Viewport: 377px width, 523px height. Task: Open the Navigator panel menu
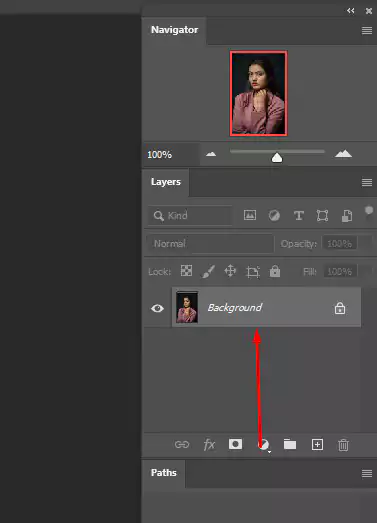[x=367, y=30]
